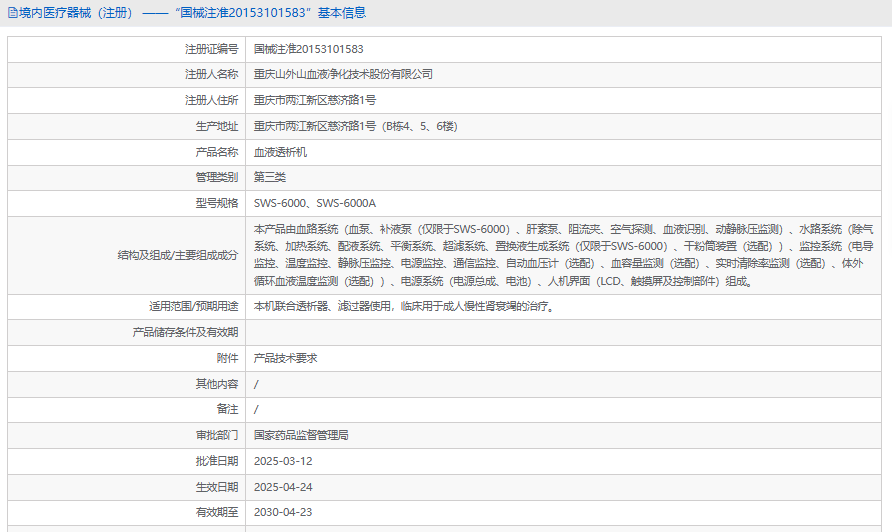Screen dimensions: 892x532
Task: Click the 型号规格 label
Action: pos(217,203)
